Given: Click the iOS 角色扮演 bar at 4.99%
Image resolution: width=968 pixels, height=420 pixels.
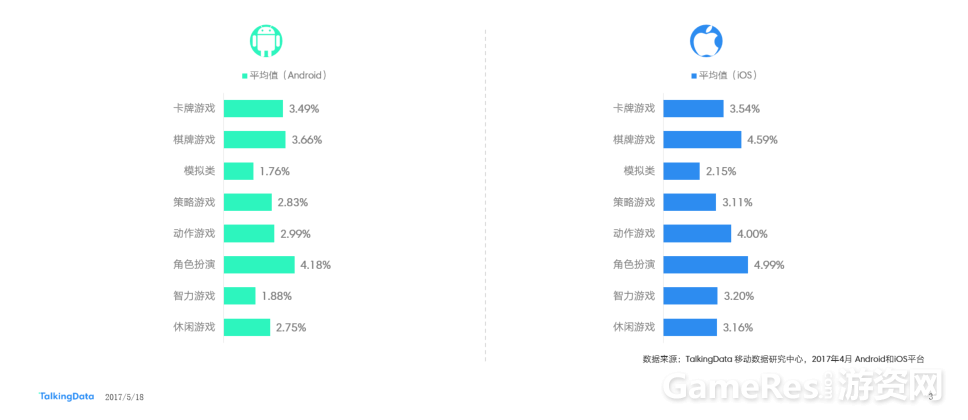Looking at the screenshot, I should [x=706, y=264].
